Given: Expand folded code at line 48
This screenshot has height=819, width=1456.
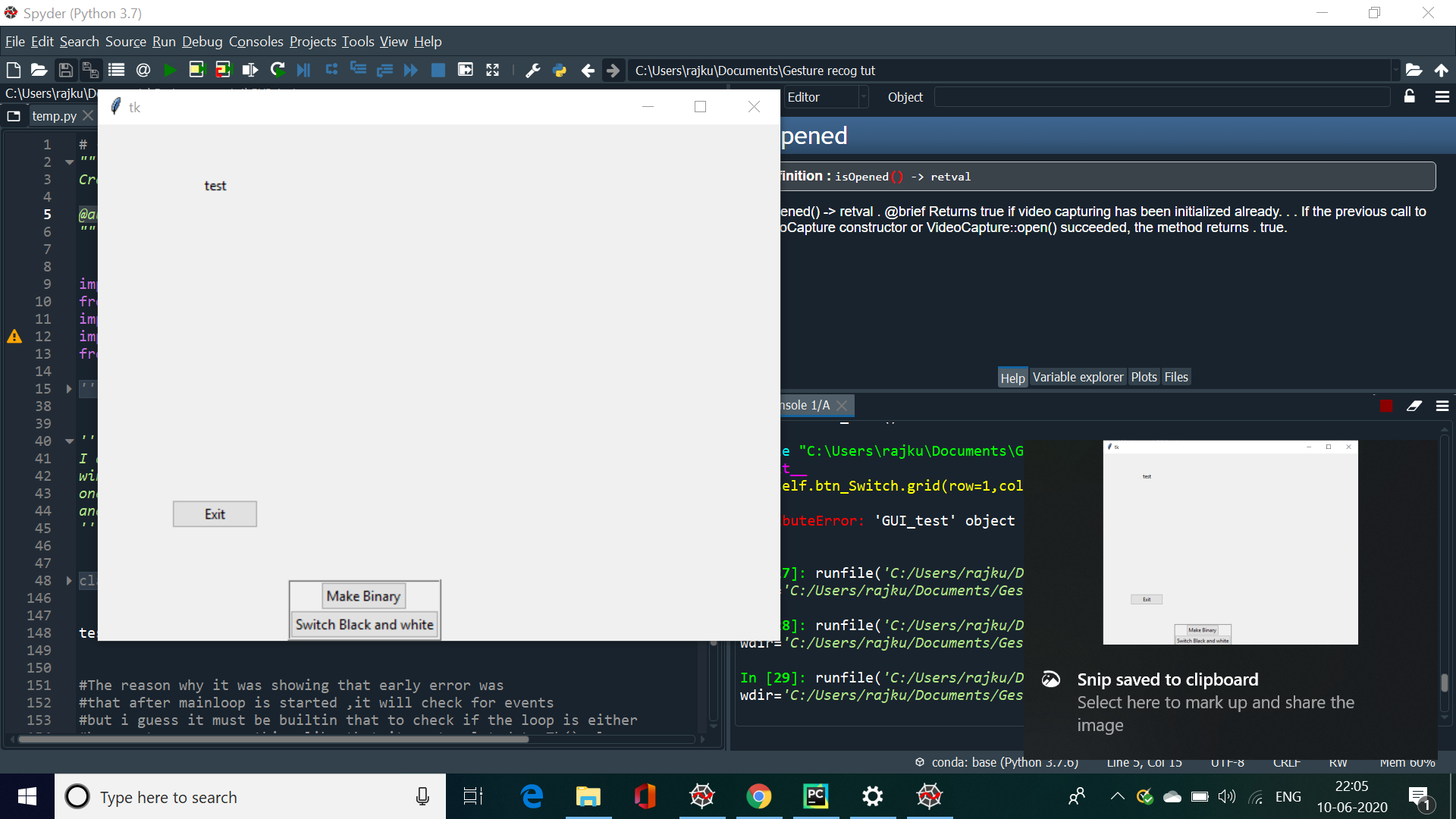Looking at the screenshot, I should (69, 581).
